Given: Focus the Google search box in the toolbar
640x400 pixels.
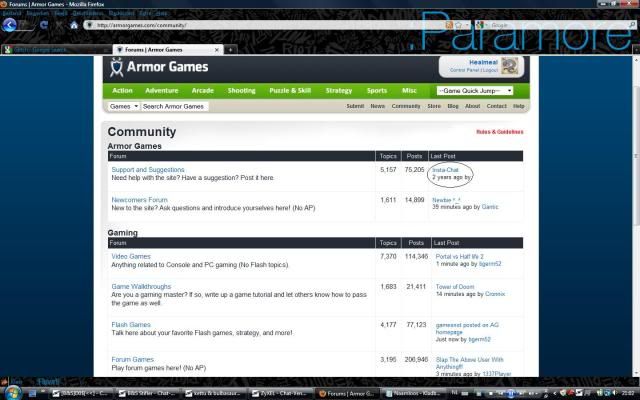Looking at the screenshot, I should pyautogui.click(x=557, y=25).
